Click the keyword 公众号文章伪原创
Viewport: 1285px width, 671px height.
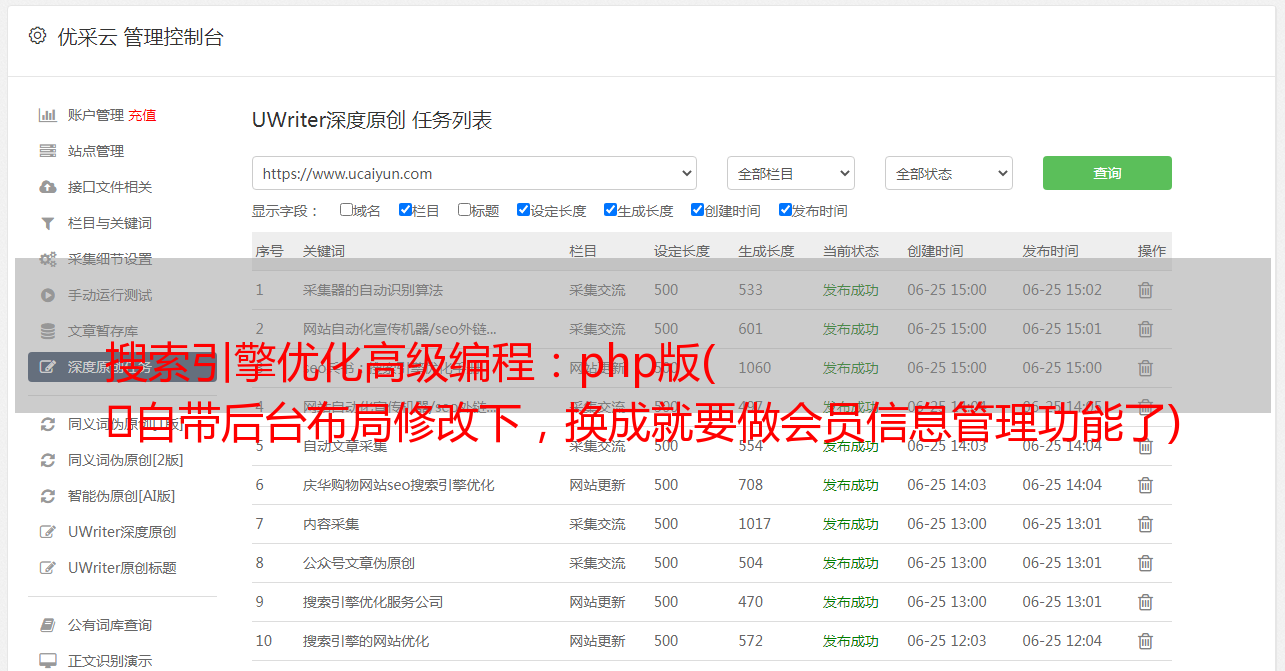(x=359, y=563)
